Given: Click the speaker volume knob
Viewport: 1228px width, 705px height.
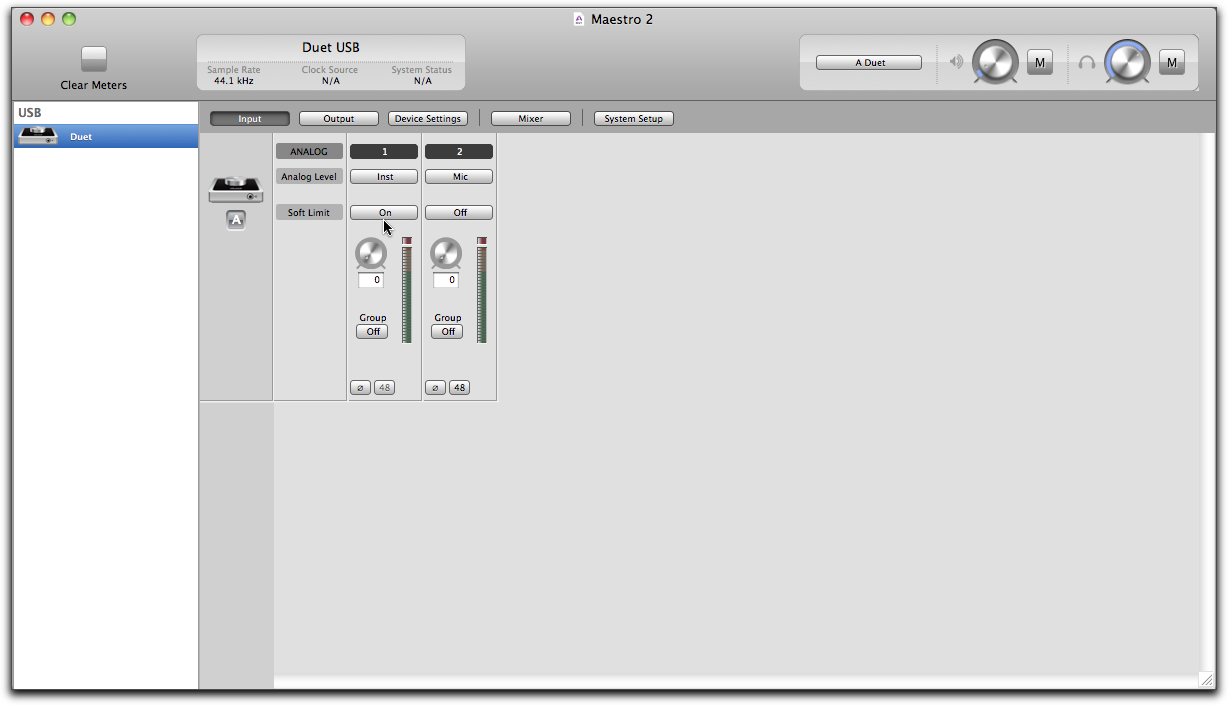Looking at the screenshot, I should (x=995, y=62).
